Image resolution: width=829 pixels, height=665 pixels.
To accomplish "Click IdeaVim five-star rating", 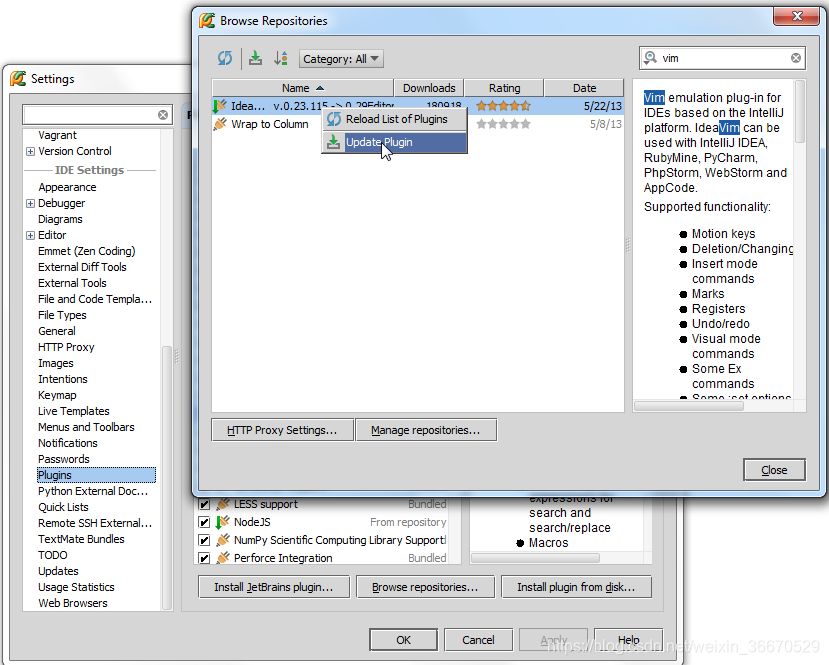I will pyautogui.click(x=503, y=106).
